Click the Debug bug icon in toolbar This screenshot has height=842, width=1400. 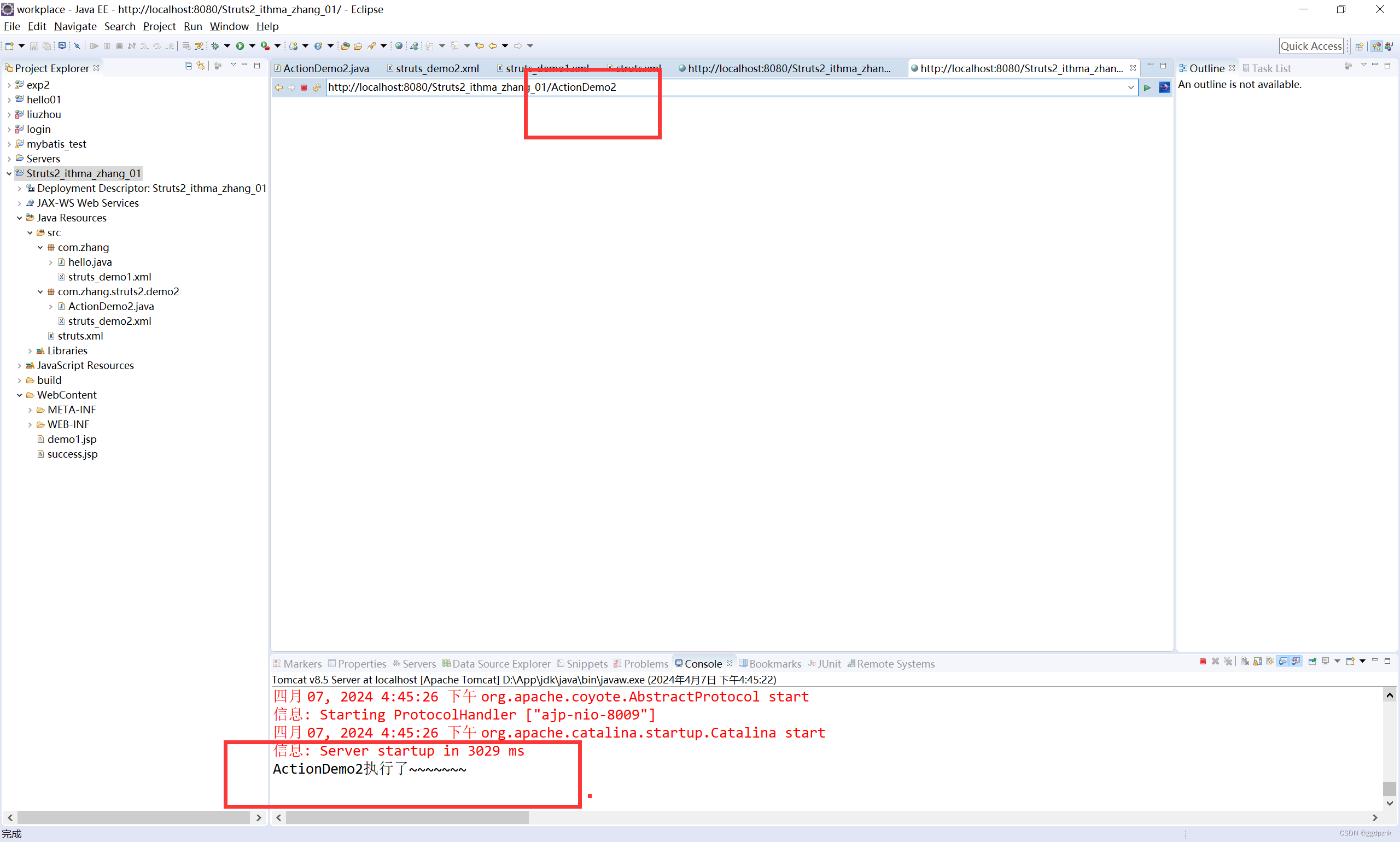click(x=215, y=46)
